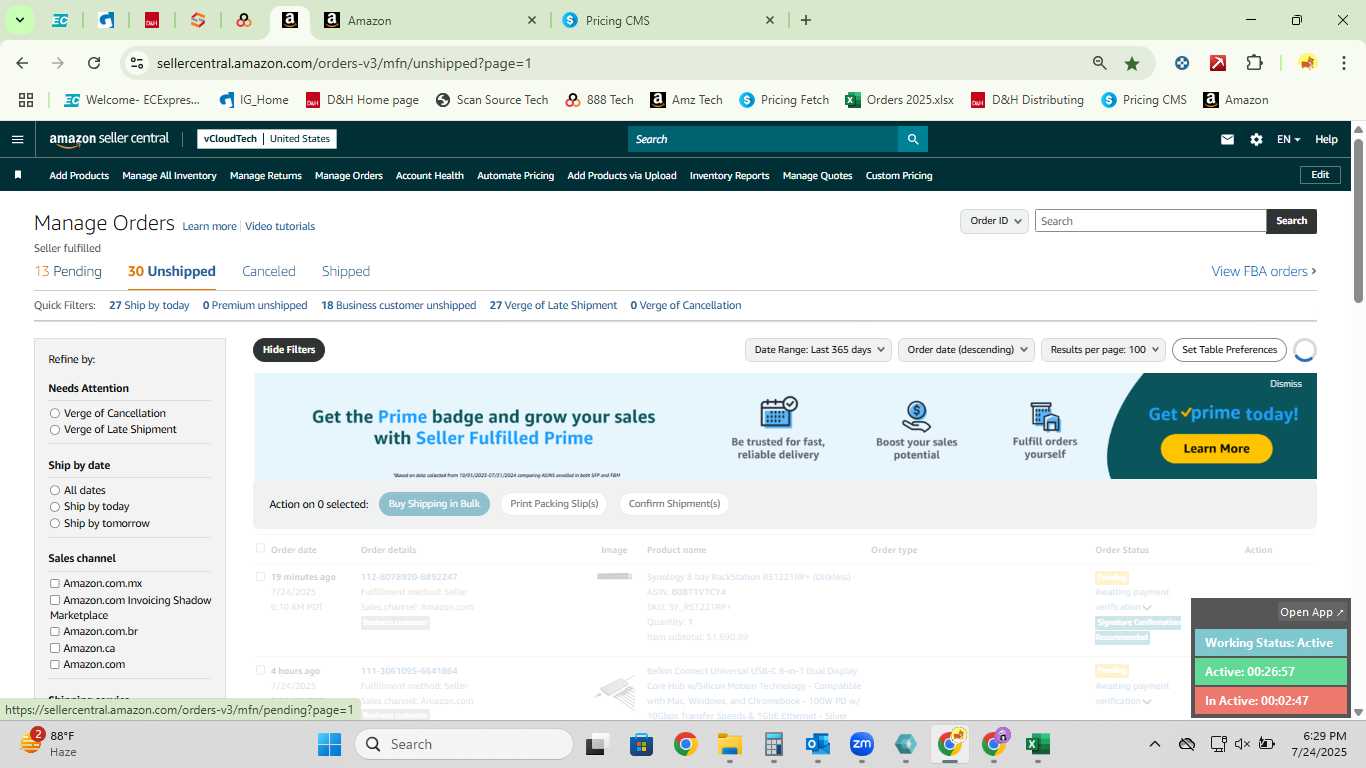Viewport: 1366px width, 768px height.
Task: Check the Amazon.com.mx sales channel
Action: [55, 583]
